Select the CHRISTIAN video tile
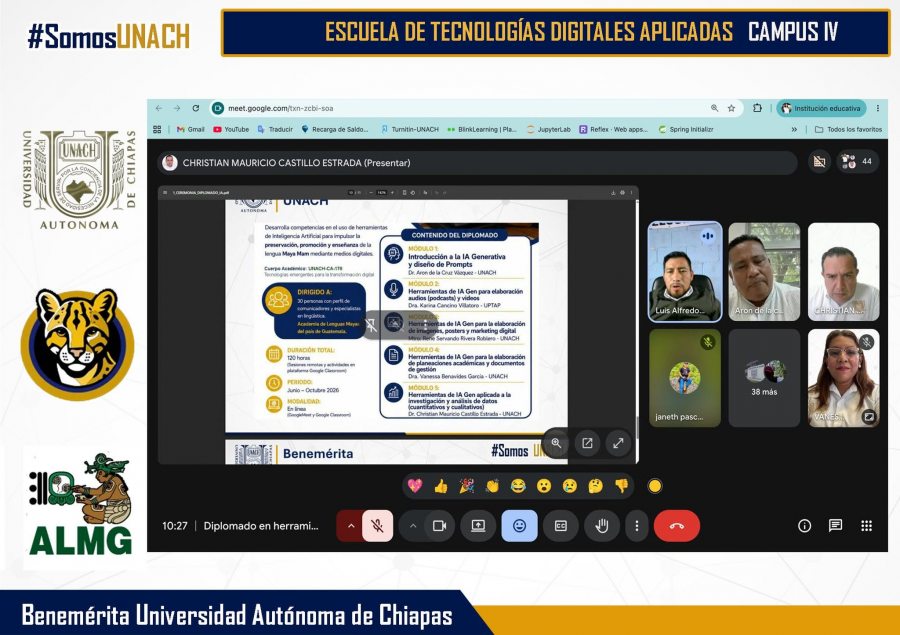Image resolution: width=900 pixels, height=635 pixels. point(843,272)
